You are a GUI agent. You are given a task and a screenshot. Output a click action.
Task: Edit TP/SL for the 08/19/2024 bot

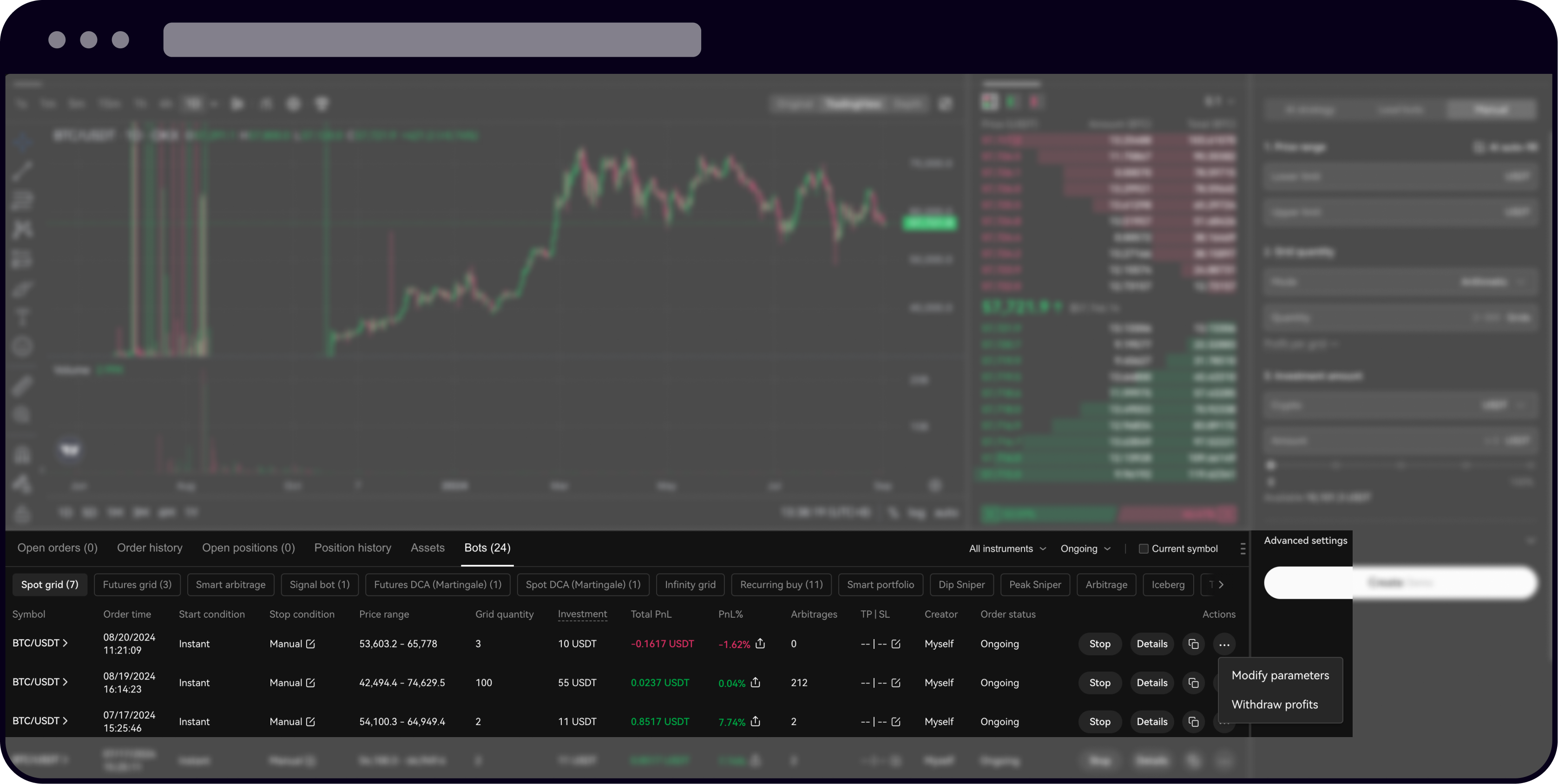click(896, 682)
